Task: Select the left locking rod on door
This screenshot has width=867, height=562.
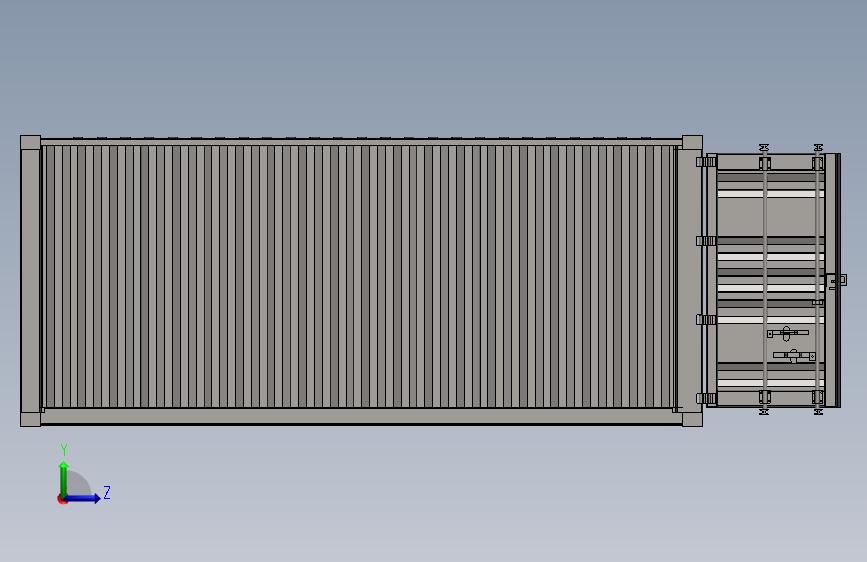Action: click(x=764, y=279)
